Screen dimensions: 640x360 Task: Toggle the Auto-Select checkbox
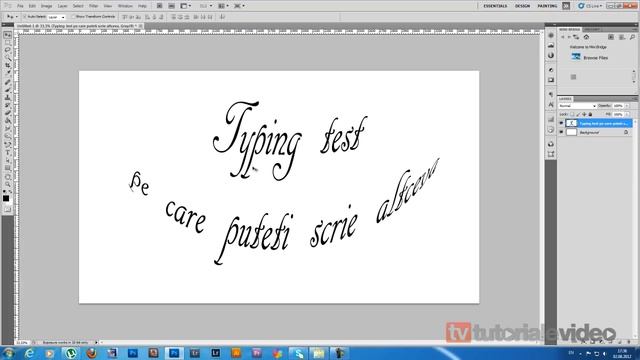coord(25,17)
